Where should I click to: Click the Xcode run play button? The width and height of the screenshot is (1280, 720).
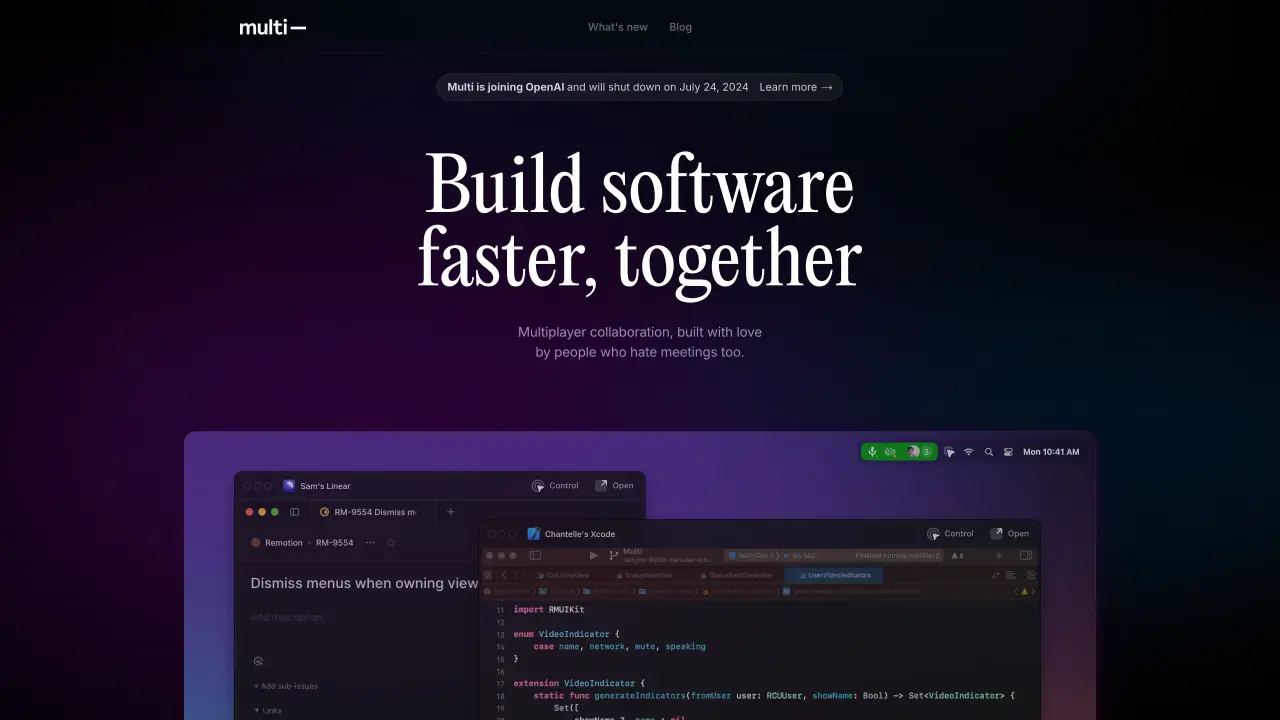pyautogui.click(x=593, y=555)
